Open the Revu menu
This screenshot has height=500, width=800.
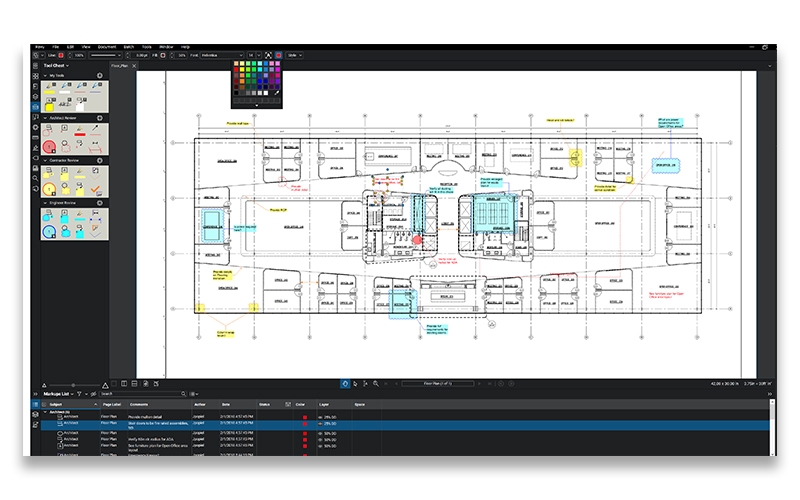point(40,47)
